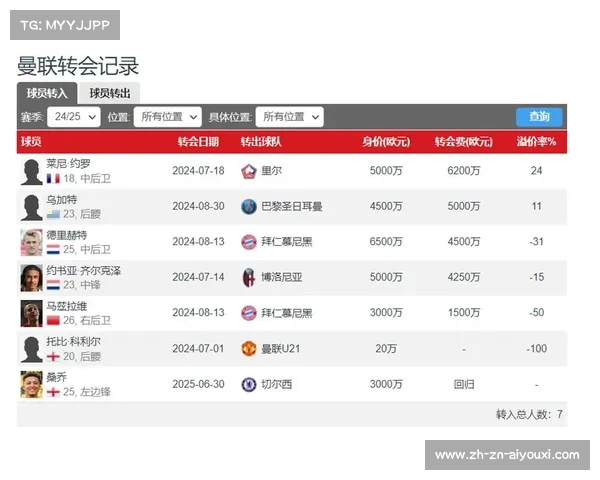Open player name 乌加特
This screenshot has width=600, height=480.
click(62, 199)
